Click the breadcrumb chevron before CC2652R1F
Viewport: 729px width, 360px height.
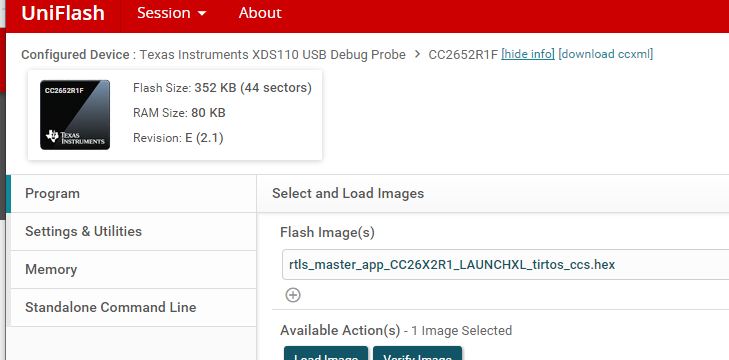[417, 55]
